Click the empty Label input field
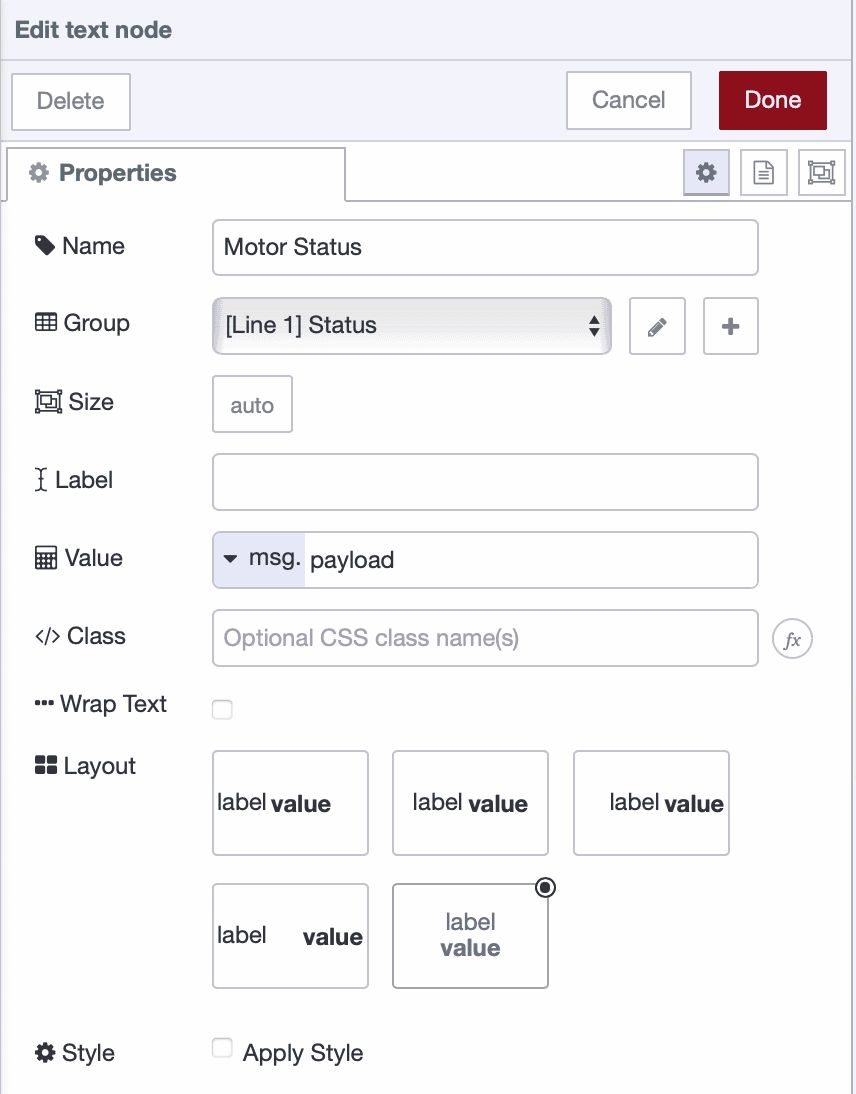 485,482
